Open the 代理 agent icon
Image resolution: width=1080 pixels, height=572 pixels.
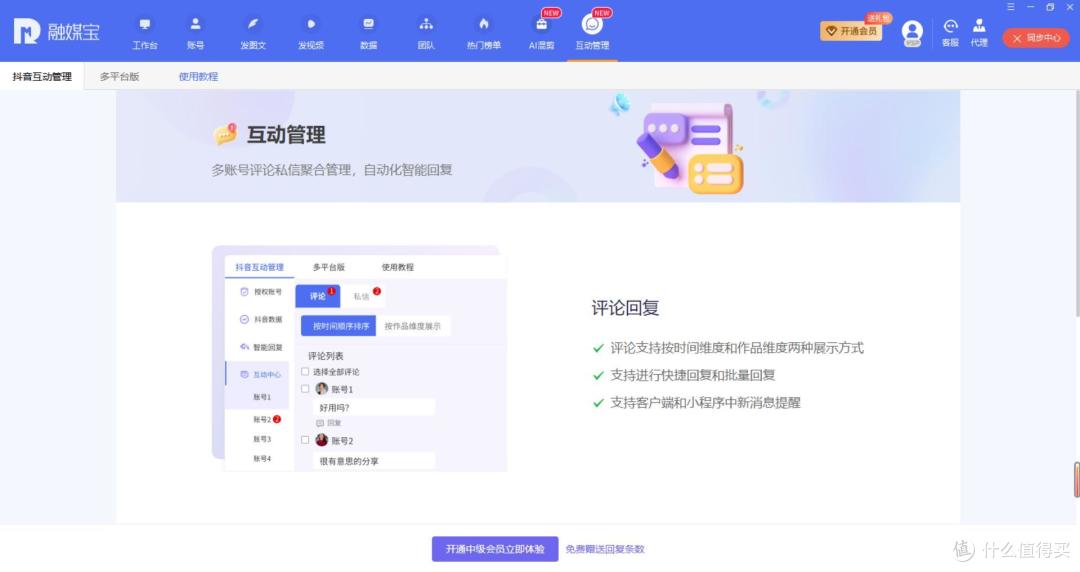pyautogui.click(x=979, y=33)
